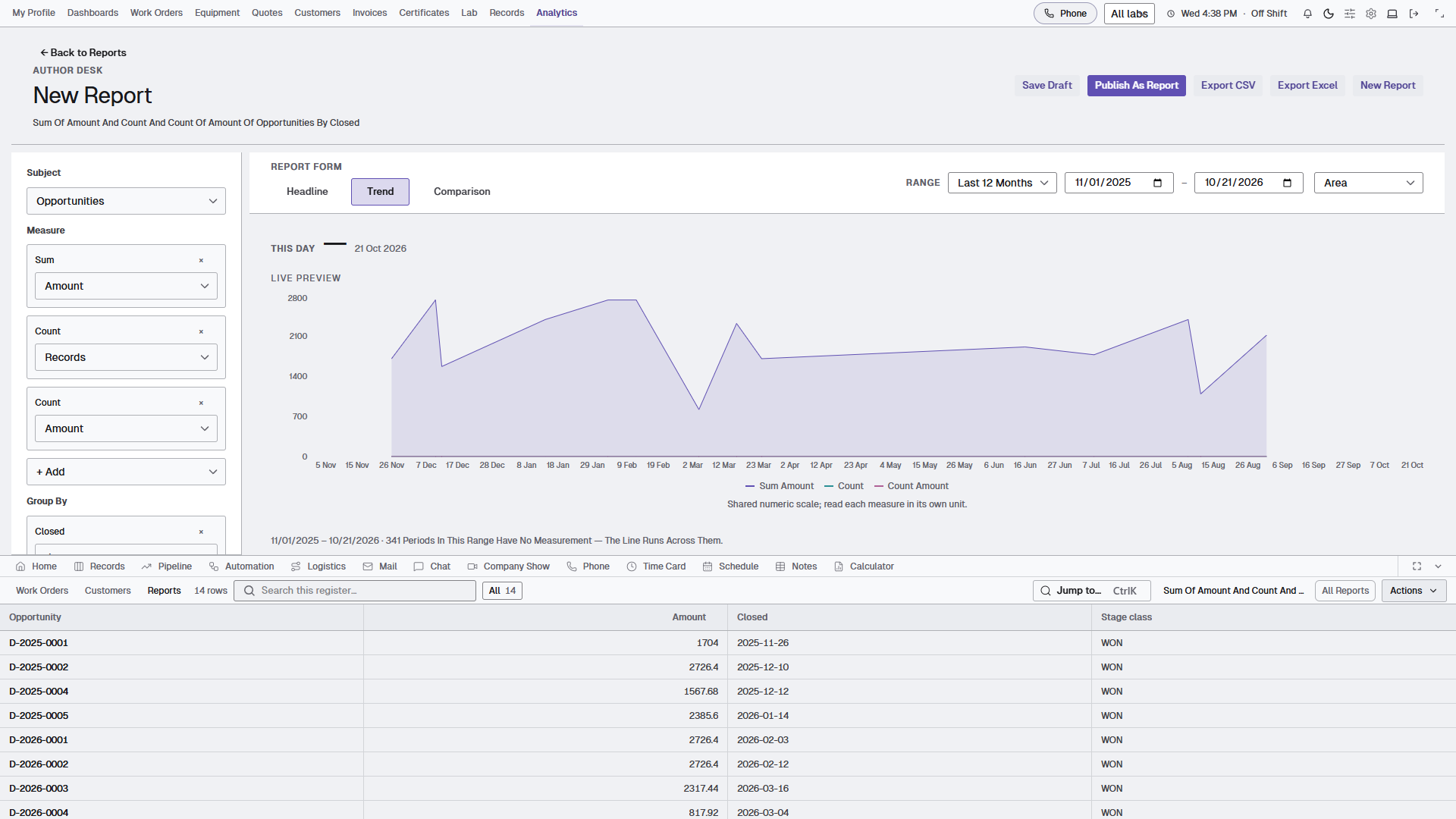This screenshot has width=1456, height=819.
Task: Toggle Sum Amount series in legend
Action: click(x=779, y=486)
